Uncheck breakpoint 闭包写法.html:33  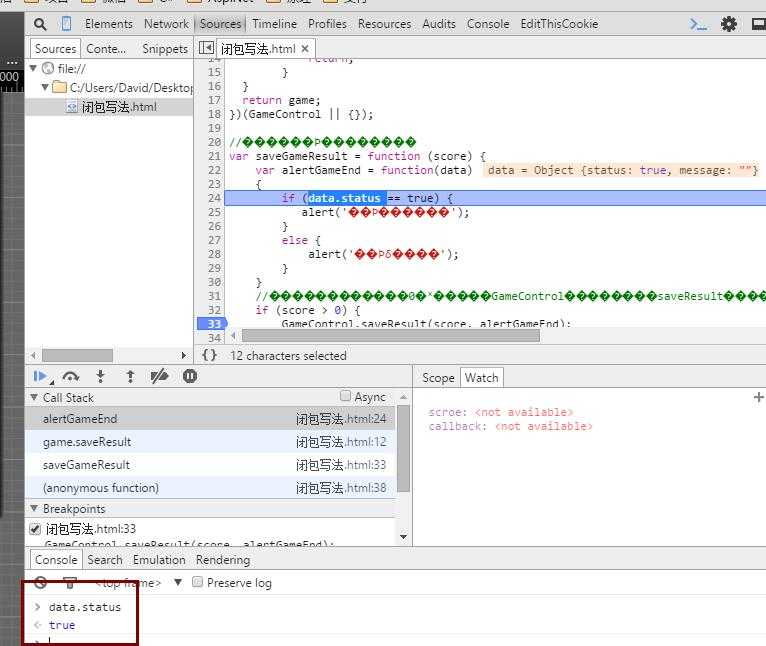tap(35, 529)
